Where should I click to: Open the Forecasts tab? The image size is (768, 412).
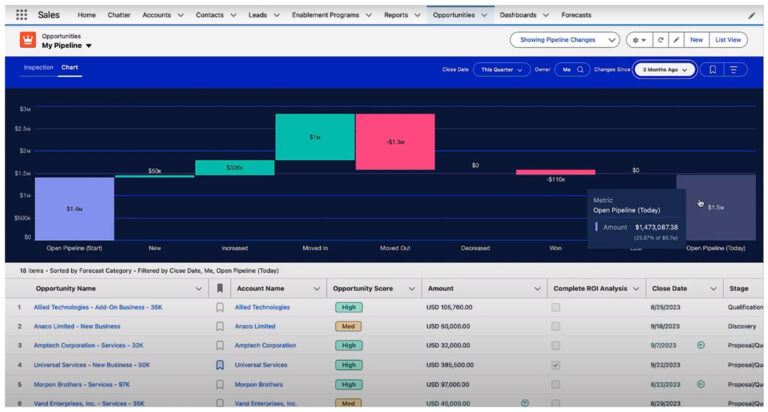[576, 15]
